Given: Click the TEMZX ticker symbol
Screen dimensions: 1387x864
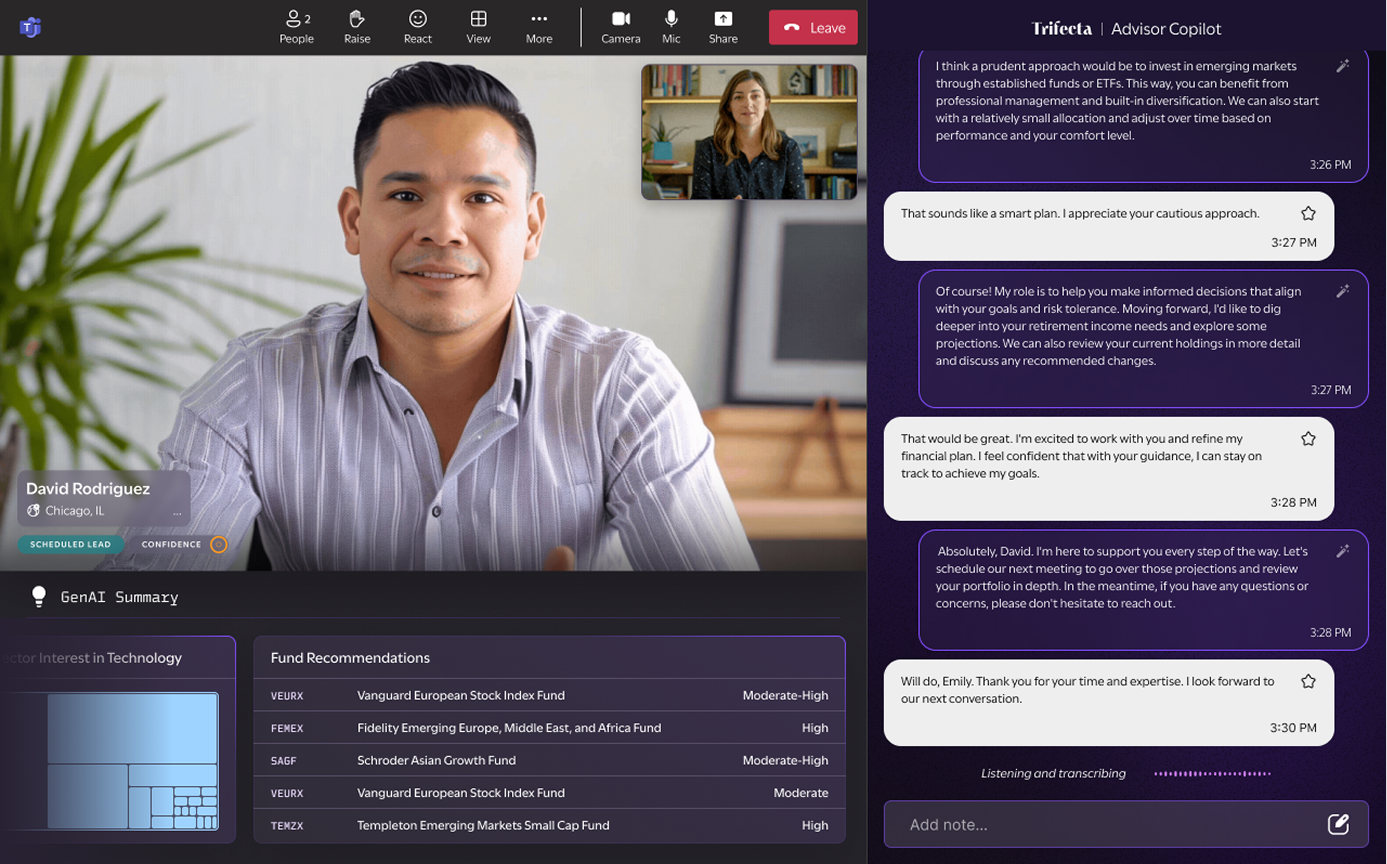Looking at the screenshot, I should 286,825.
